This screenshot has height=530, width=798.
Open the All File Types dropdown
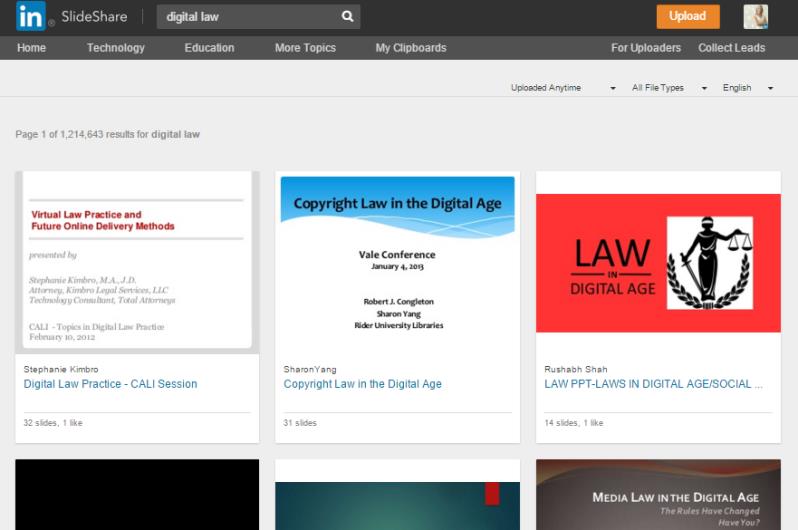[668, 88]
